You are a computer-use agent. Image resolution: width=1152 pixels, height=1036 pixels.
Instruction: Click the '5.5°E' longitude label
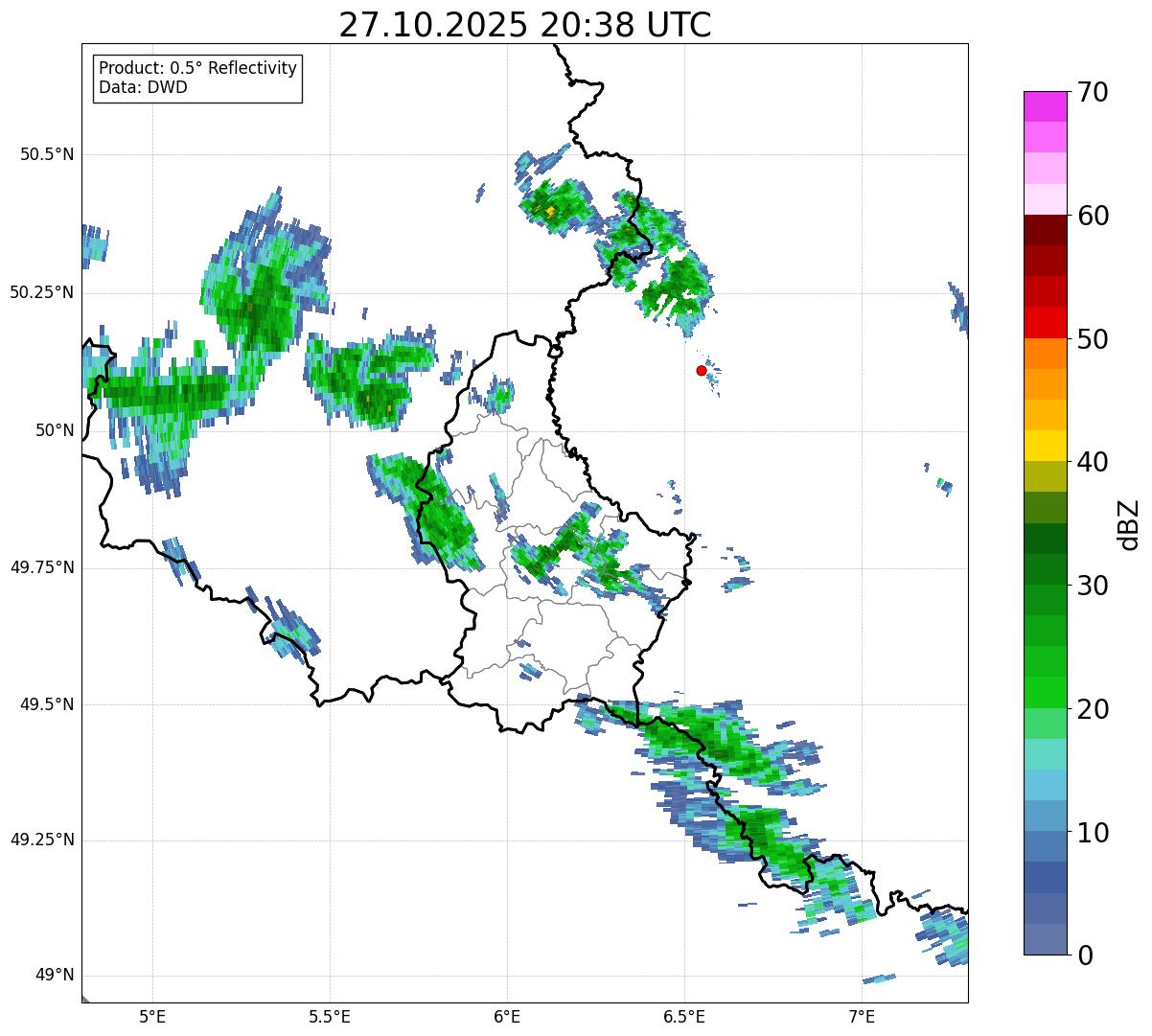330,1016
